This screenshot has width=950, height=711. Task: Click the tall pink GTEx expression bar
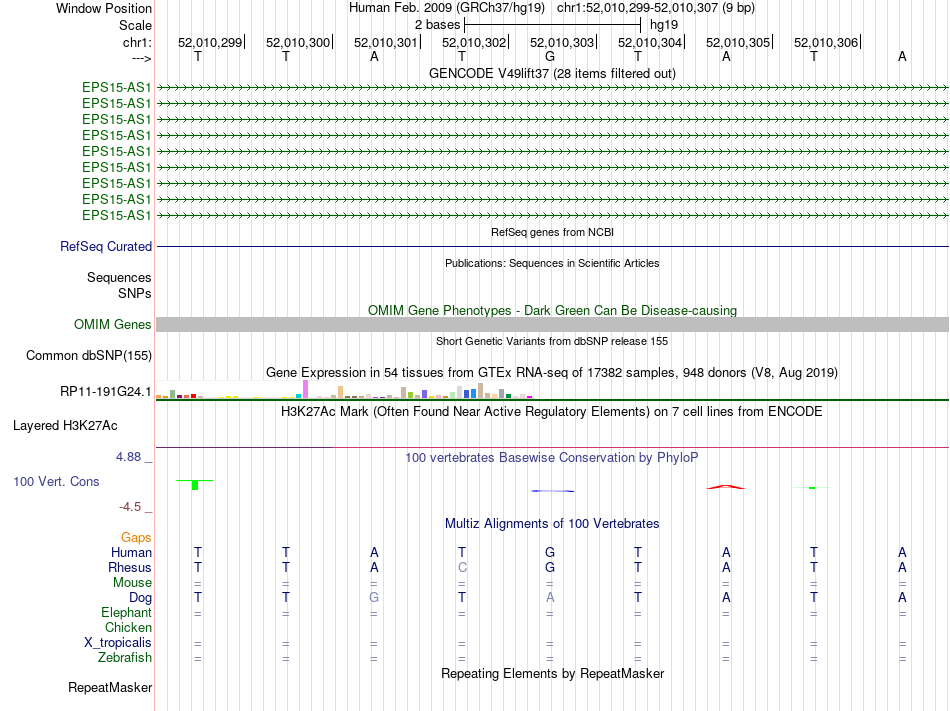(305, 389)
